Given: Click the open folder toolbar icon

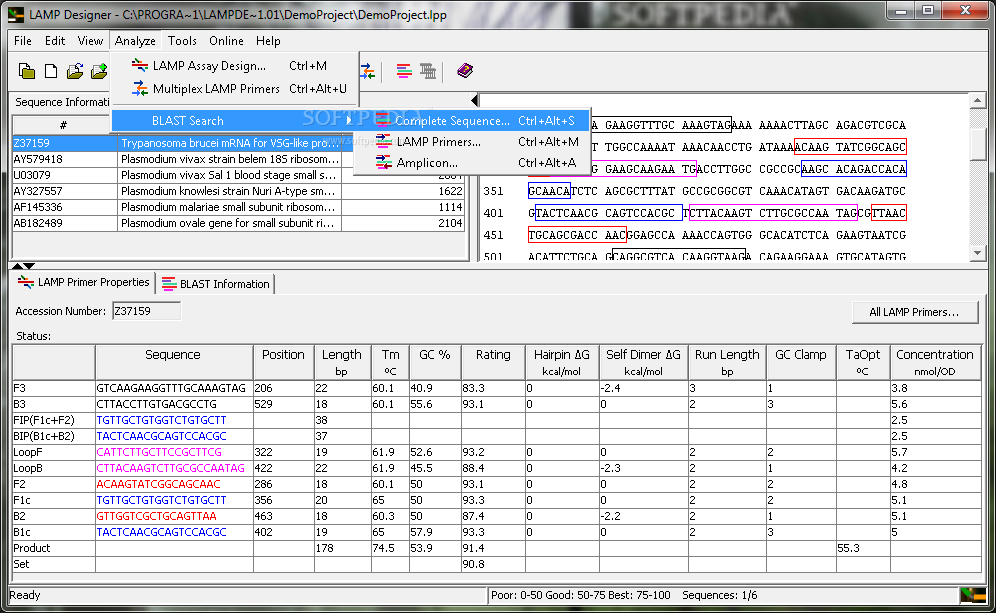Looking at the screenshot, I should 75,71.
